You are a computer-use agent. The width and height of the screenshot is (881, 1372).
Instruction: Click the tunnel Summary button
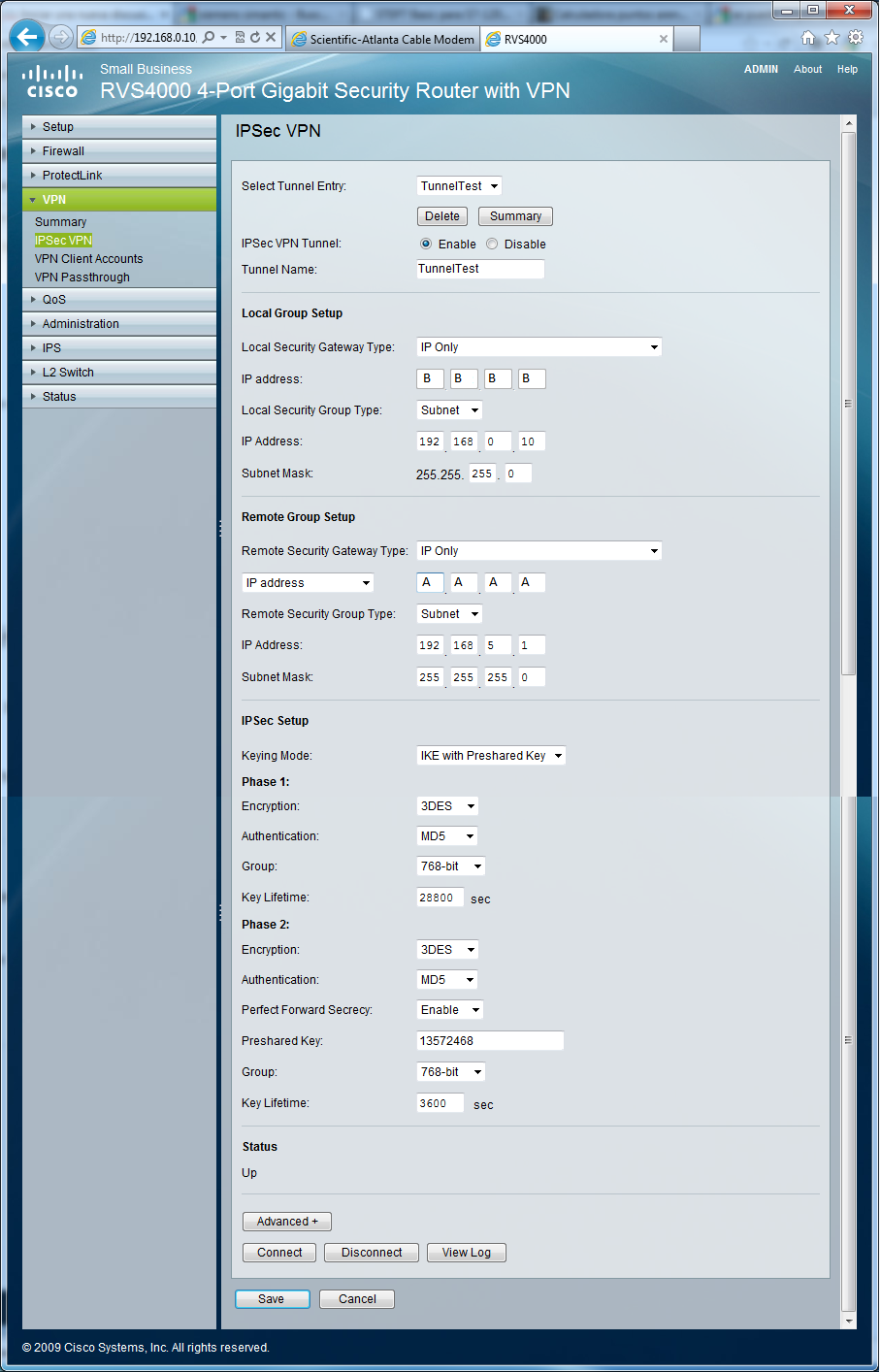coord(515,216)
